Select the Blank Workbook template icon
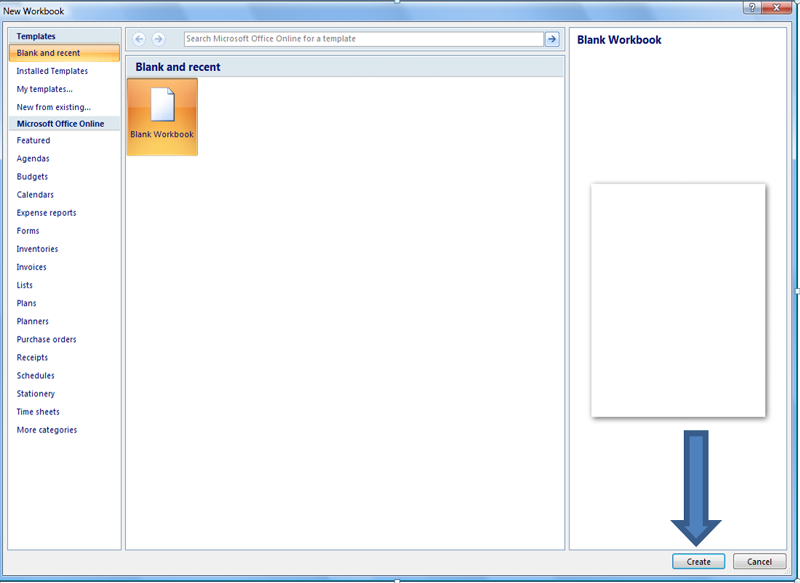 (162, 117)
